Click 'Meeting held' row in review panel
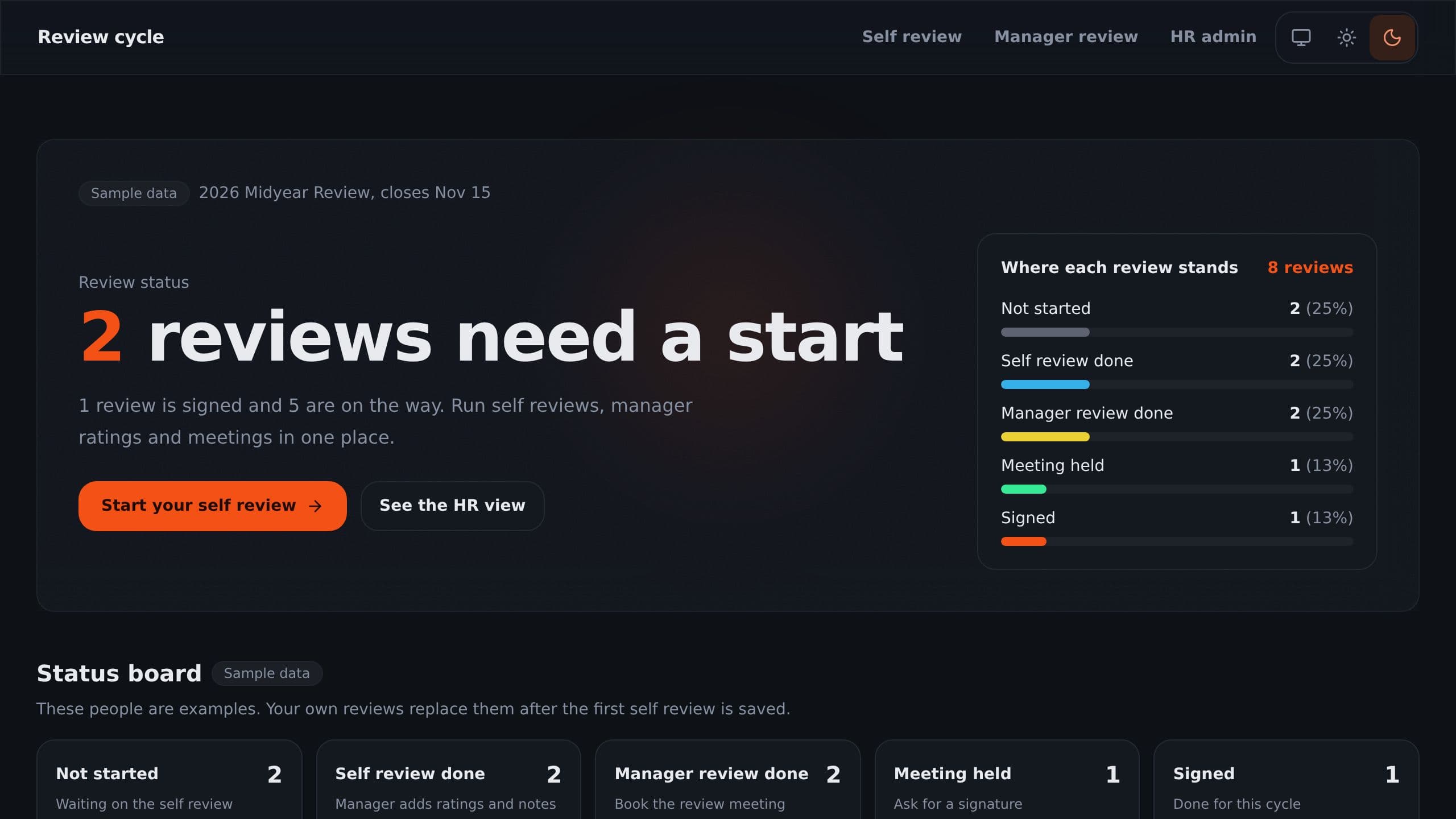The width and height of the screenshot is (1456, 819). (x=1177, y=474)
